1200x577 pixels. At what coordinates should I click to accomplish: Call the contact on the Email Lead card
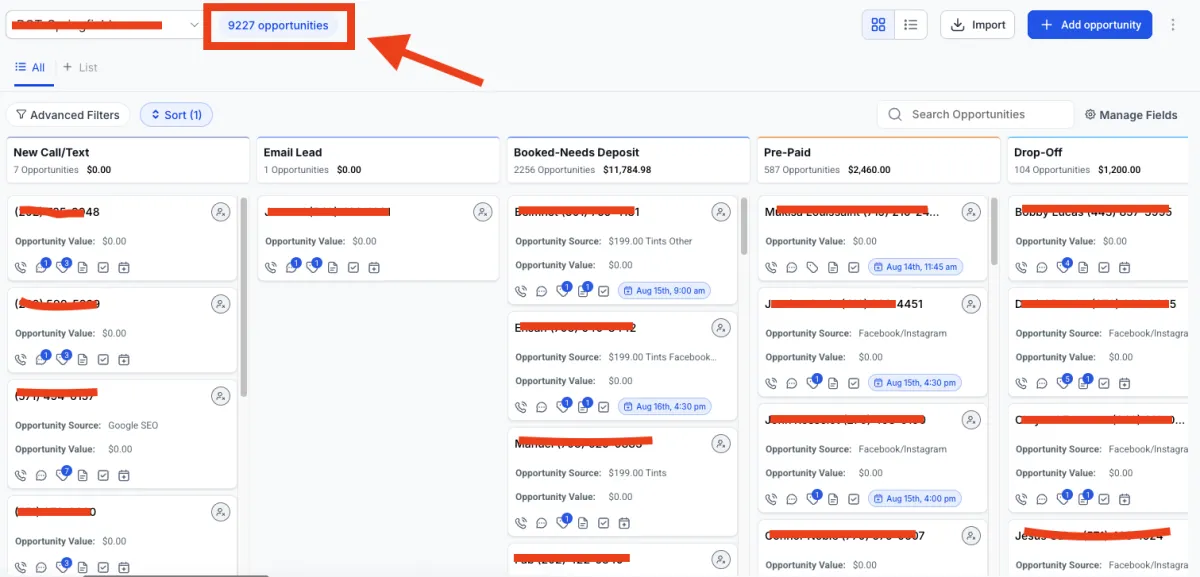pos(271,267)
